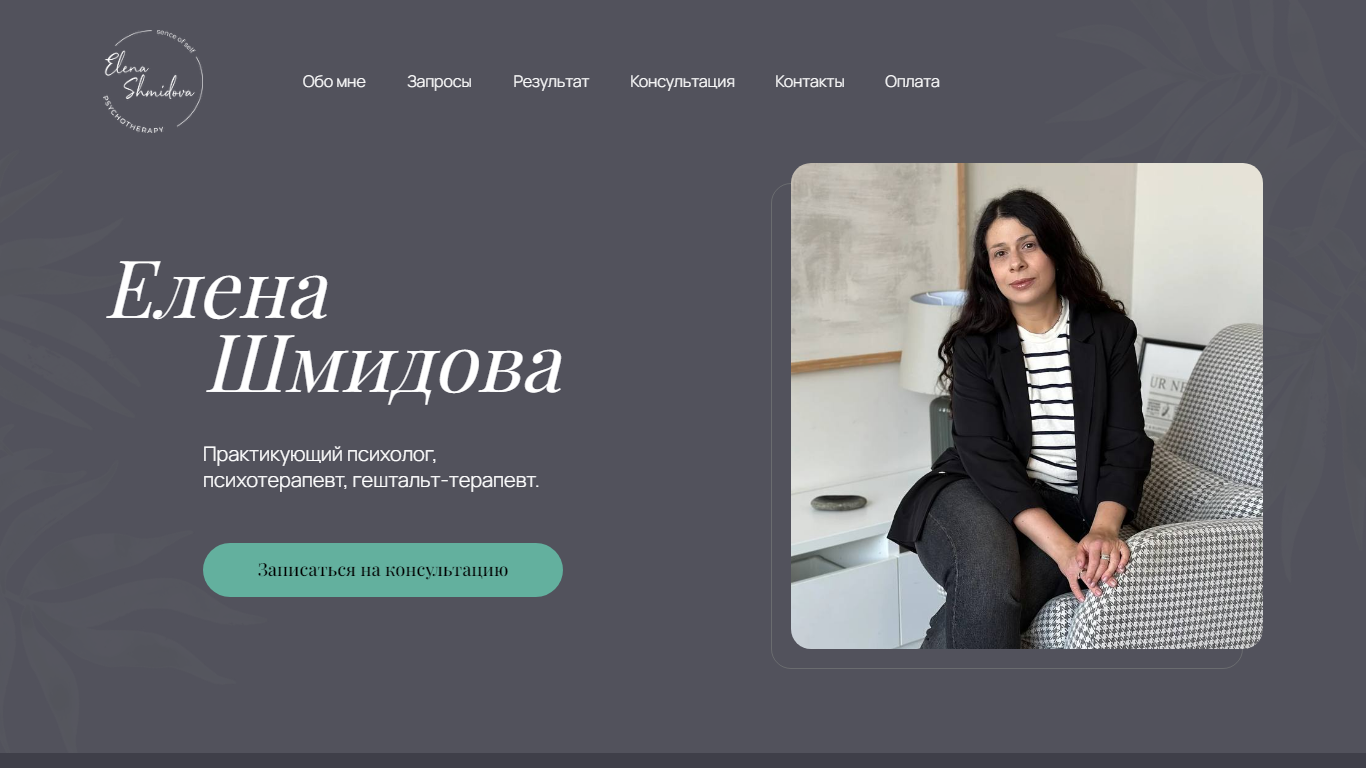Click the Практикующий психолог text line
Viewport: 1366px width, 768px height.
[320, 454]
